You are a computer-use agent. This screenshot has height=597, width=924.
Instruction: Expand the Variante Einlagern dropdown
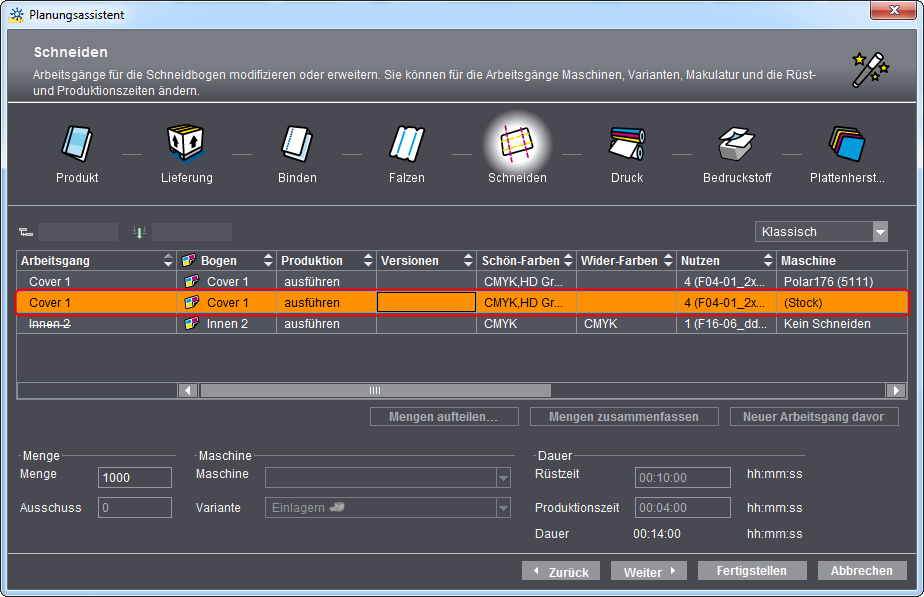pos(503,507)
